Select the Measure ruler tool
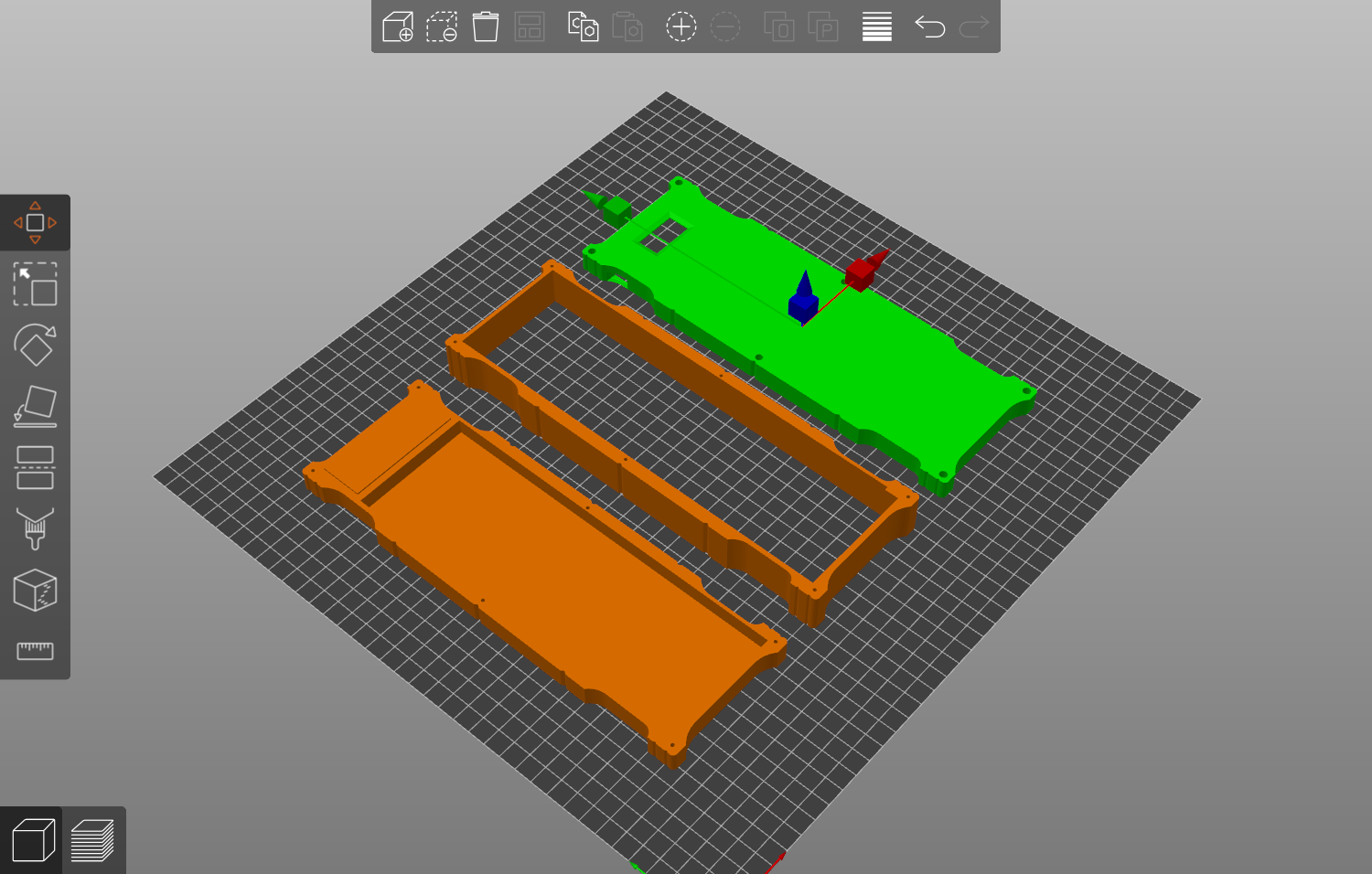 coord(35,651)
